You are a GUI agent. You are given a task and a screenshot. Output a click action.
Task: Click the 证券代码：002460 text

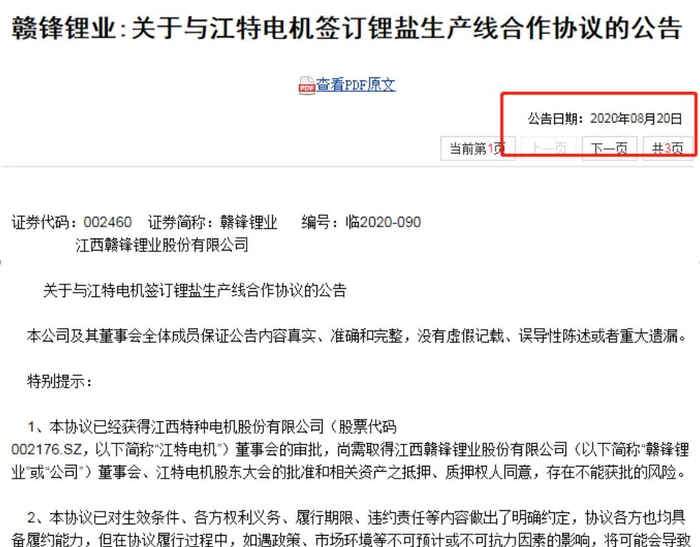(71, 222)
